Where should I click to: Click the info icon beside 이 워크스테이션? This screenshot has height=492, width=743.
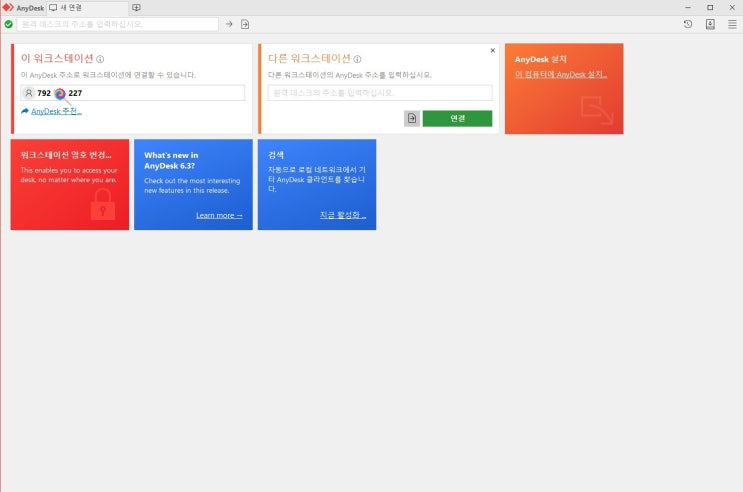[x=100, y=59]
